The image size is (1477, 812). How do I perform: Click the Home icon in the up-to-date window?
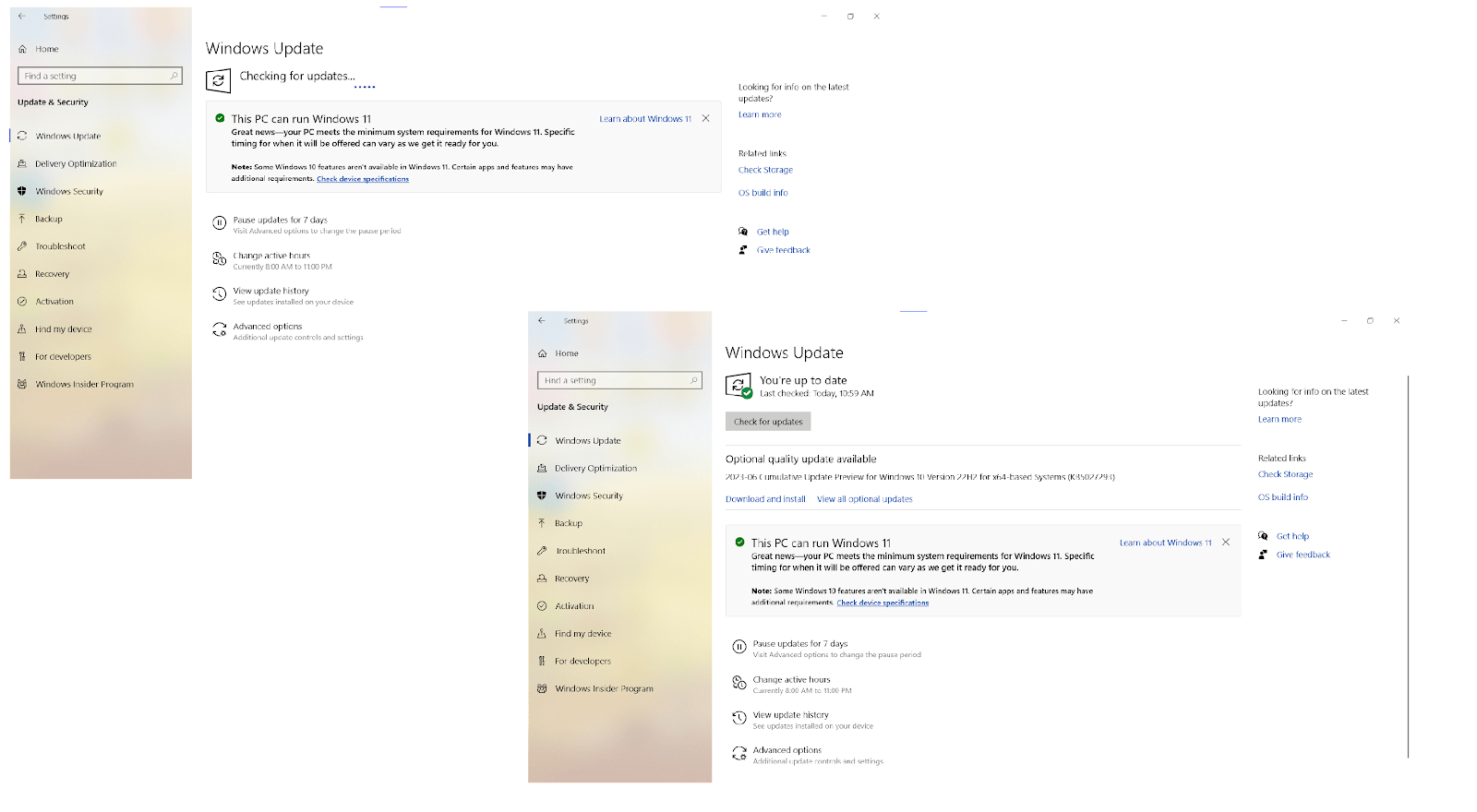point(543,353)
